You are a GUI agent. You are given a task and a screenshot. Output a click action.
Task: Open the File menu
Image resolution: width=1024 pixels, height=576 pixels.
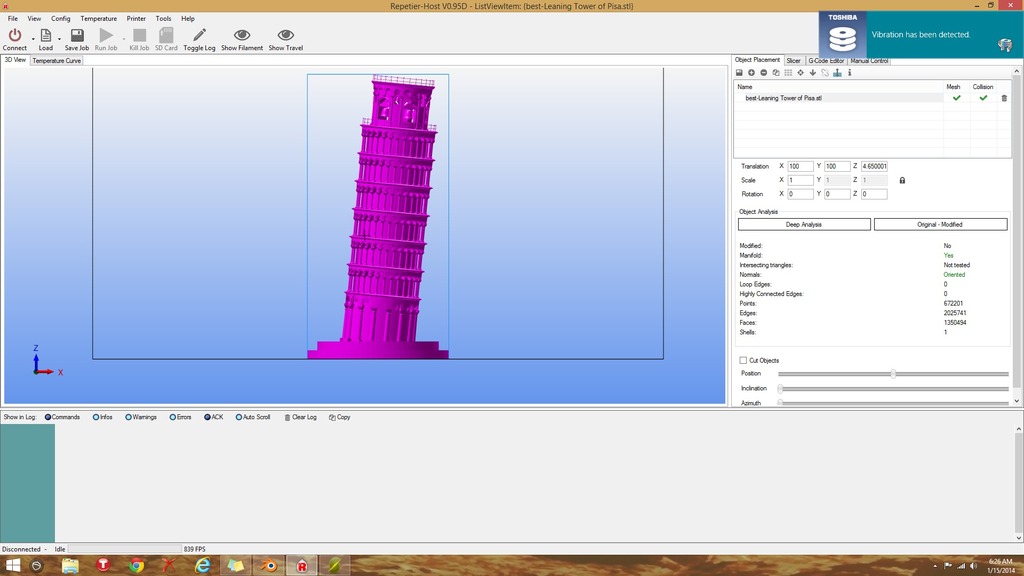12,18
